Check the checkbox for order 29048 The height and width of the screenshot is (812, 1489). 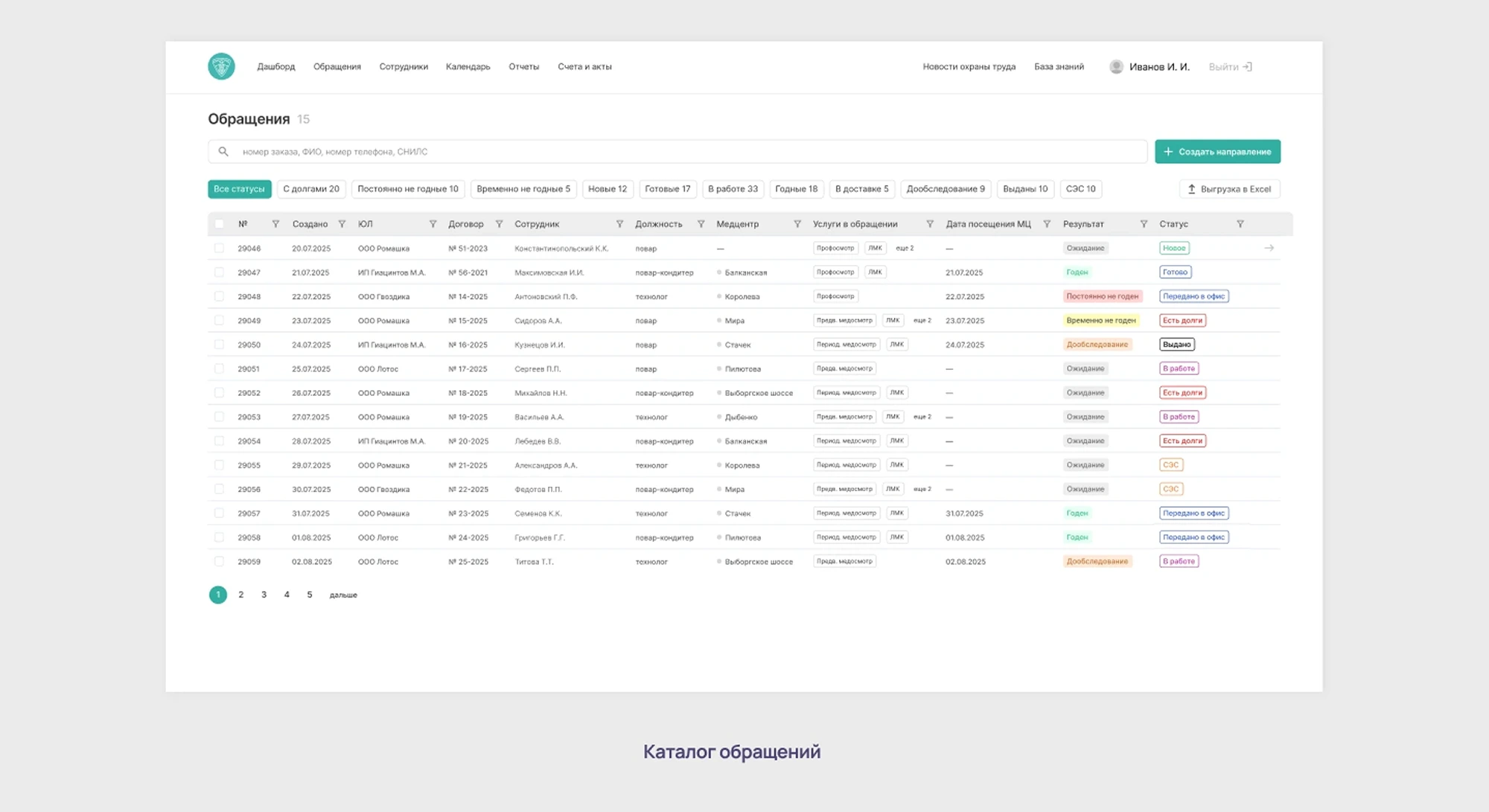tap(219, 296)
